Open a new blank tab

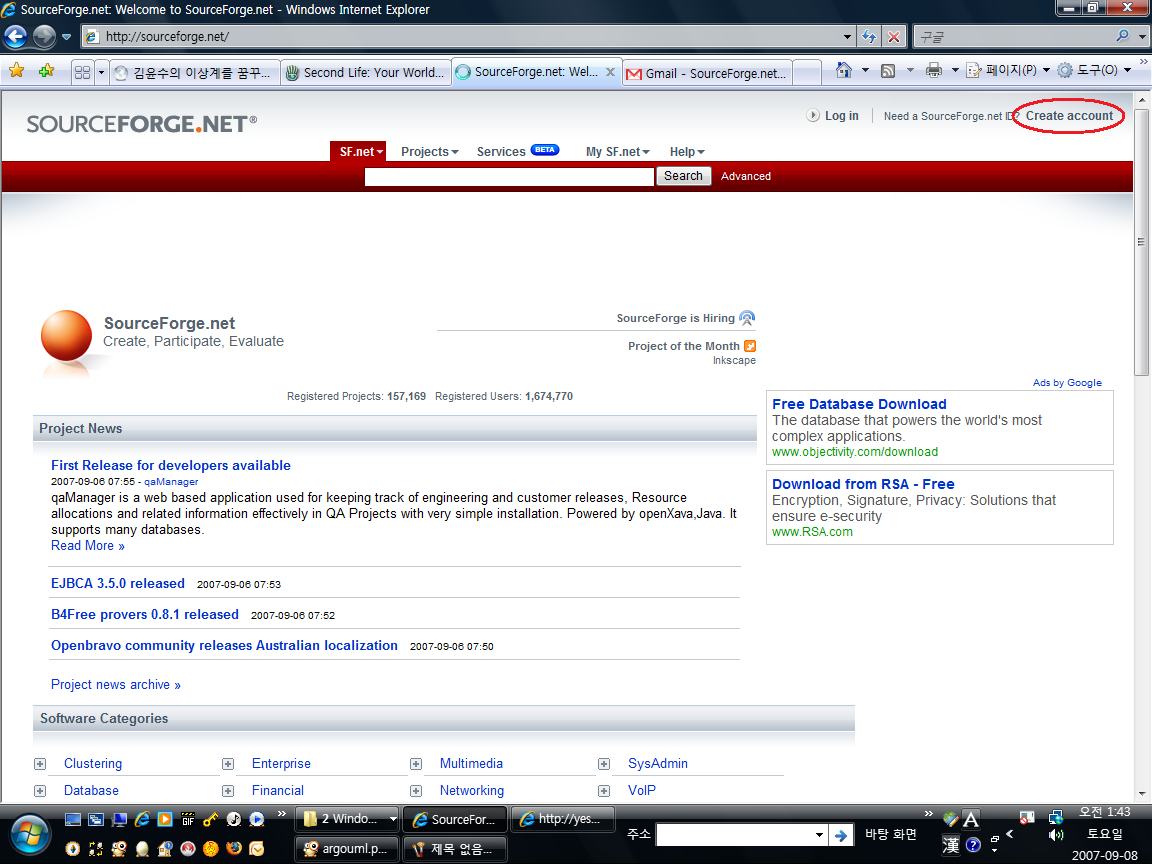point(807,73)
